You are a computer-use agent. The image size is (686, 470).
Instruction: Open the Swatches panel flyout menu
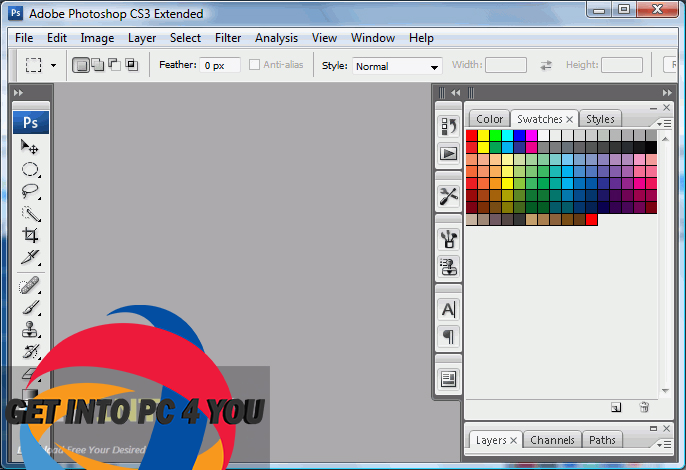(663, 124)
